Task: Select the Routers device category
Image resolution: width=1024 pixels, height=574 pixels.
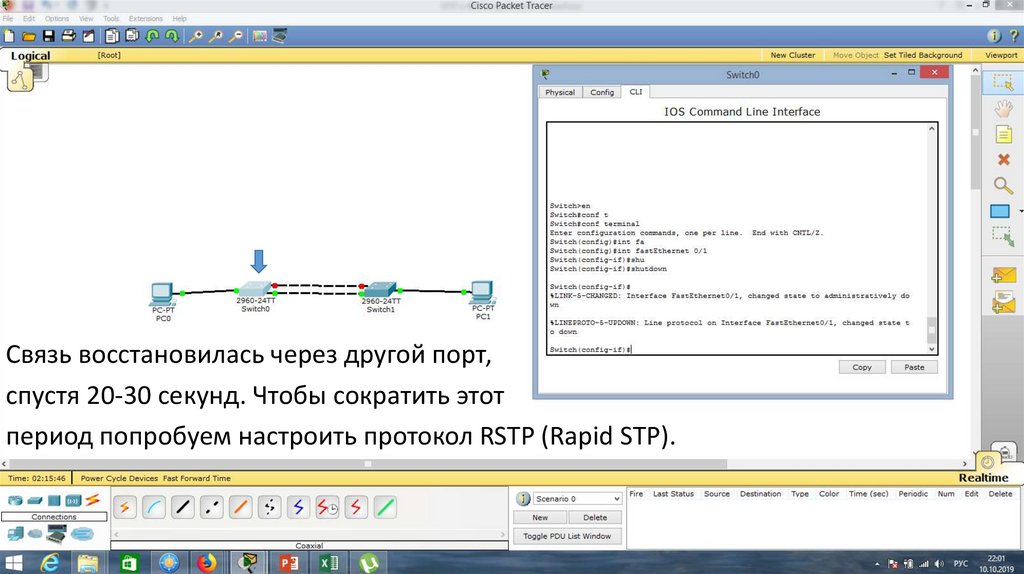Action: [x=14, y=501]
